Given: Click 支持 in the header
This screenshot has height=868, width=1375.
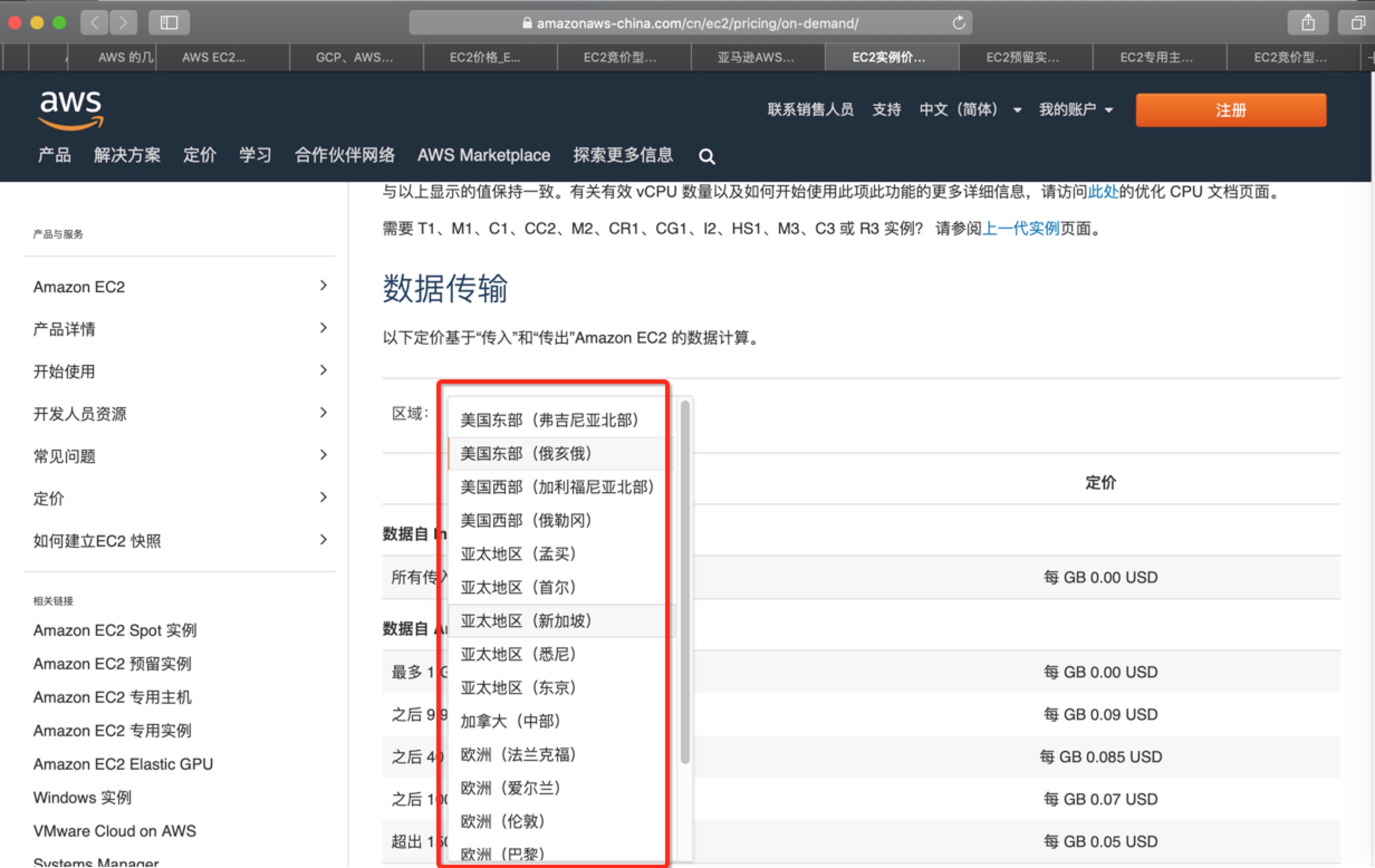Looking at the screenshot, I should (886, 109).
